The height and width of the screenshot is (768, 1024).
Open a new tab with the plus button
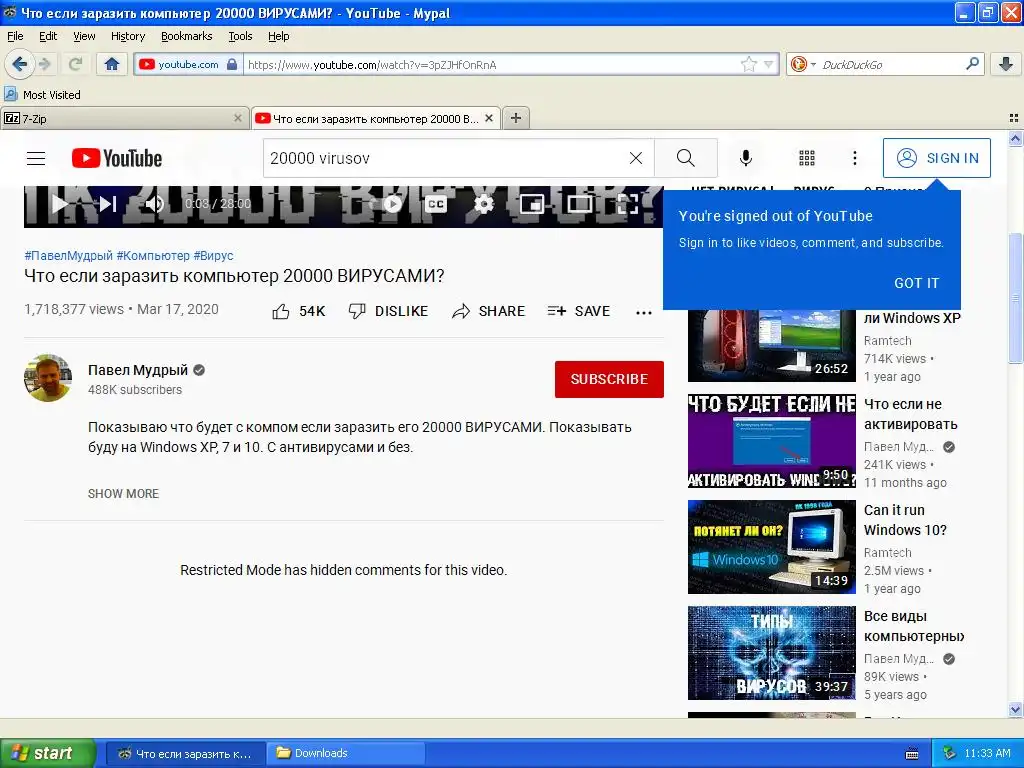(516, 118)
